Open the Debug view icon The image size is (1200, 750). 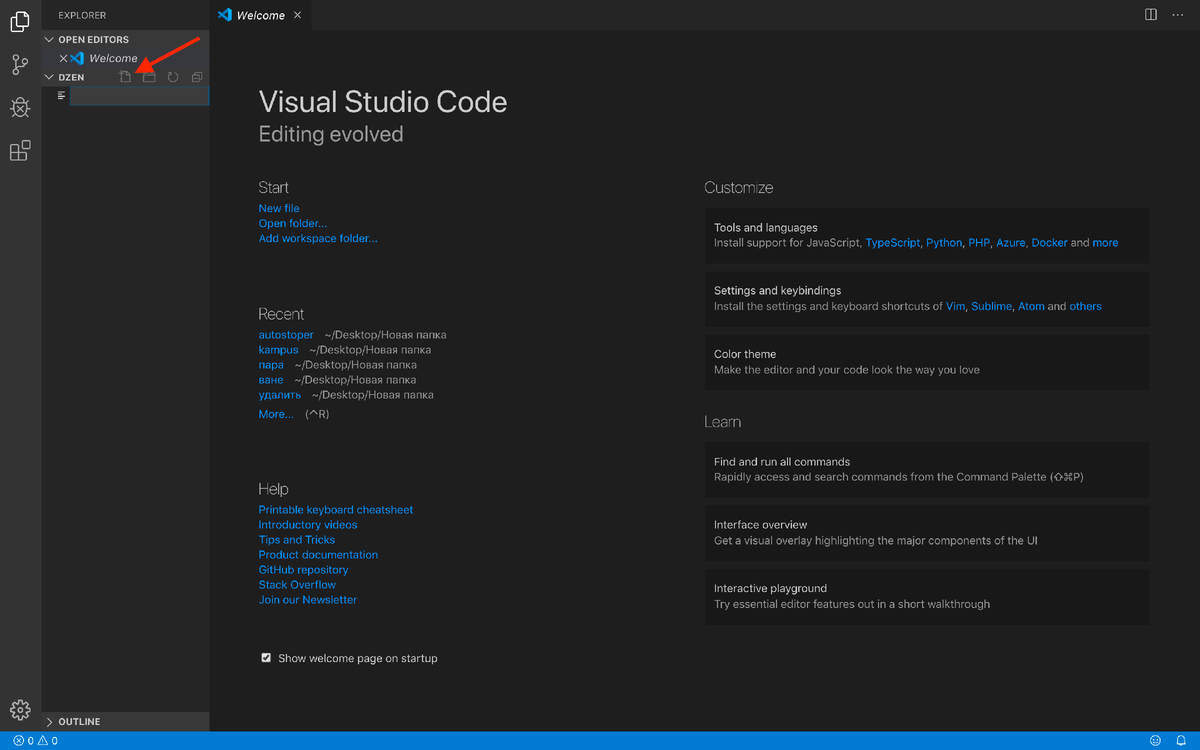(x=20, y=108)
